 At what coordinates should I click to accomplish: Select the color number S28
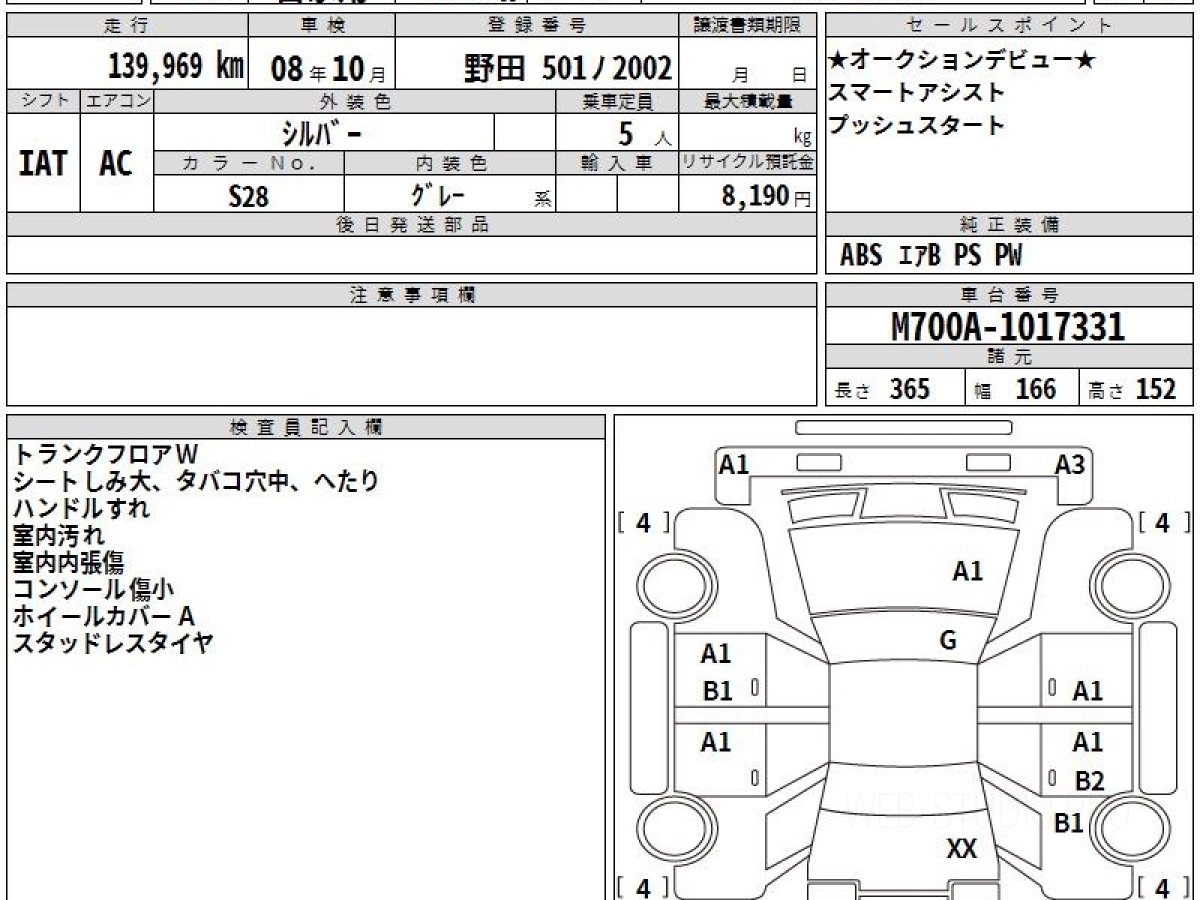point(248,196)
